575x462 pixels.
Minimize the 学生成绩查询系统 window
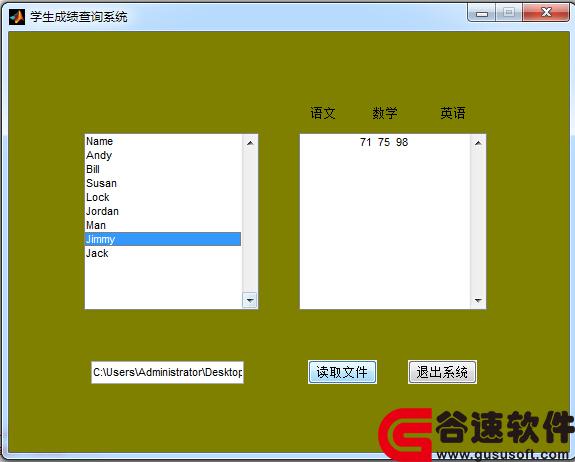tap(482, 12)
